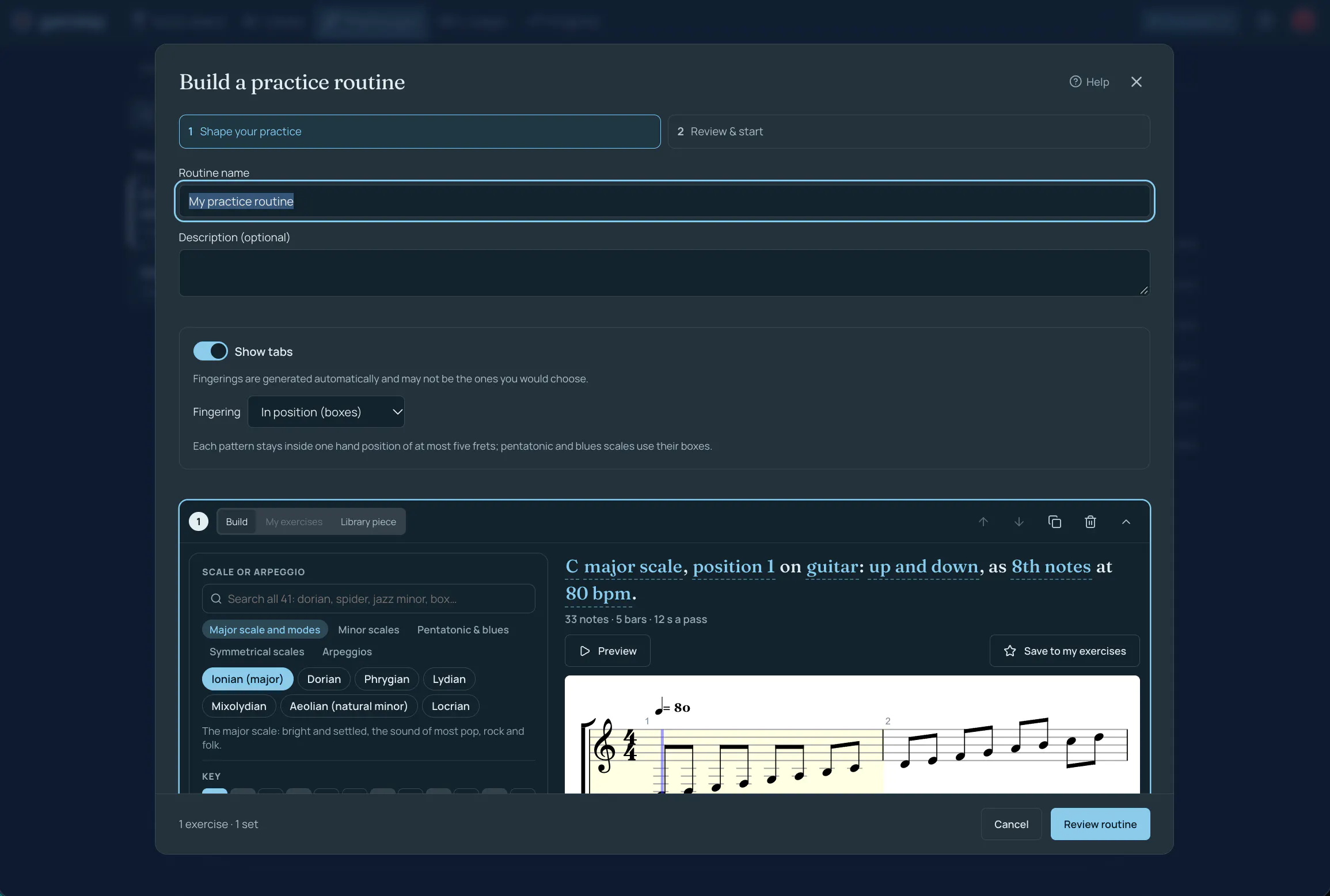Screen dimensions: 1330x896
Task: Click the search magnifier icon
Action: (216, 599)
